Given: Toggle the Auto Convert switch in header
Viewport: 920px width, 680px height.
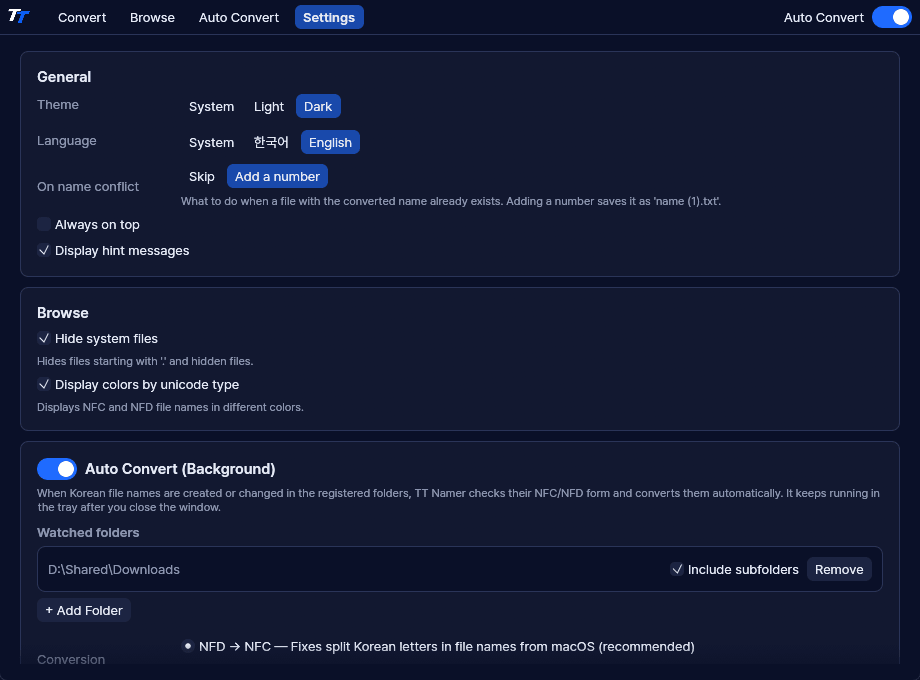Looking at the screenshot, I should pos(891,18).
